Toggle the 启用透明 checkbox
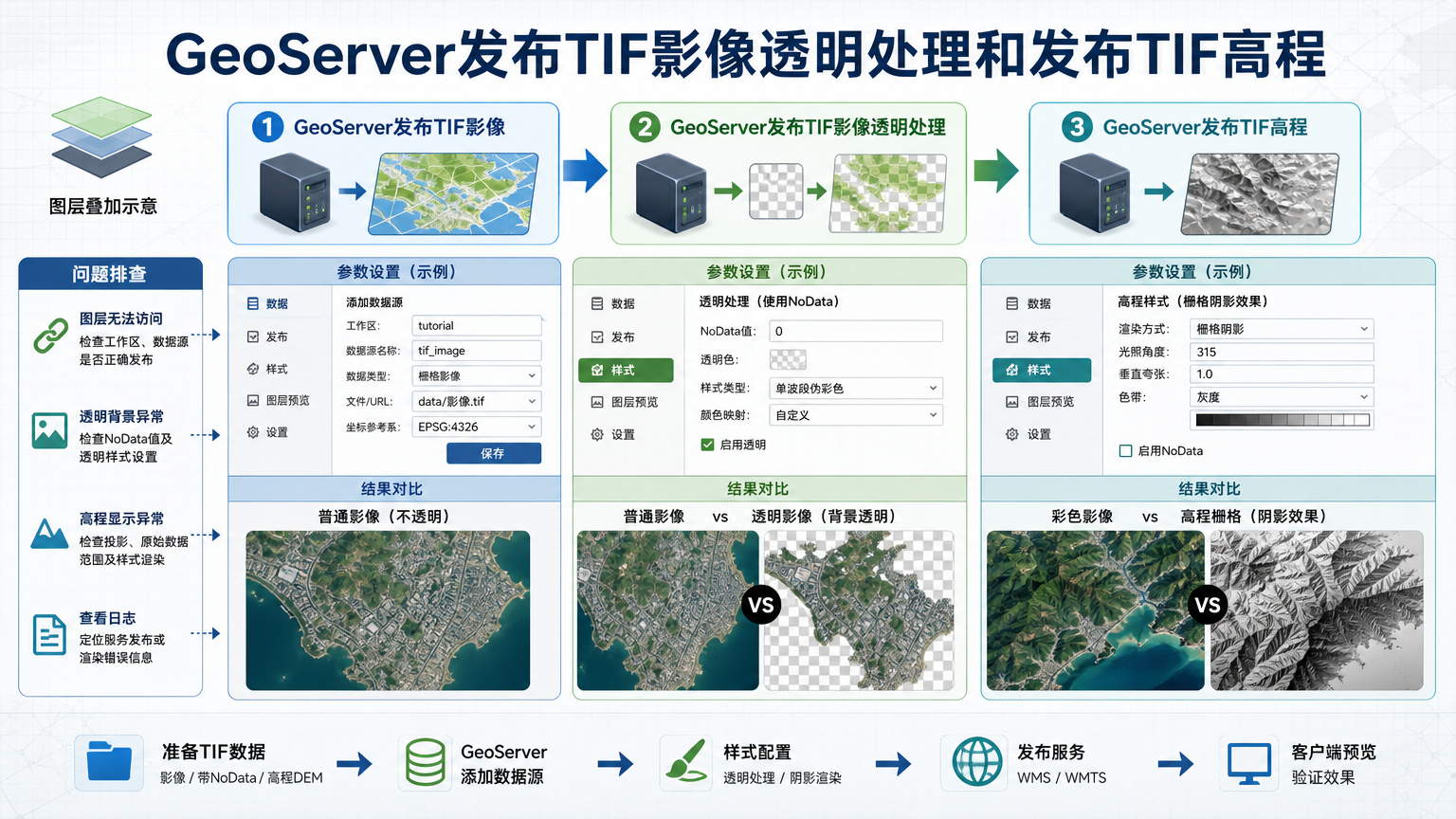 [x=707, y=445]
